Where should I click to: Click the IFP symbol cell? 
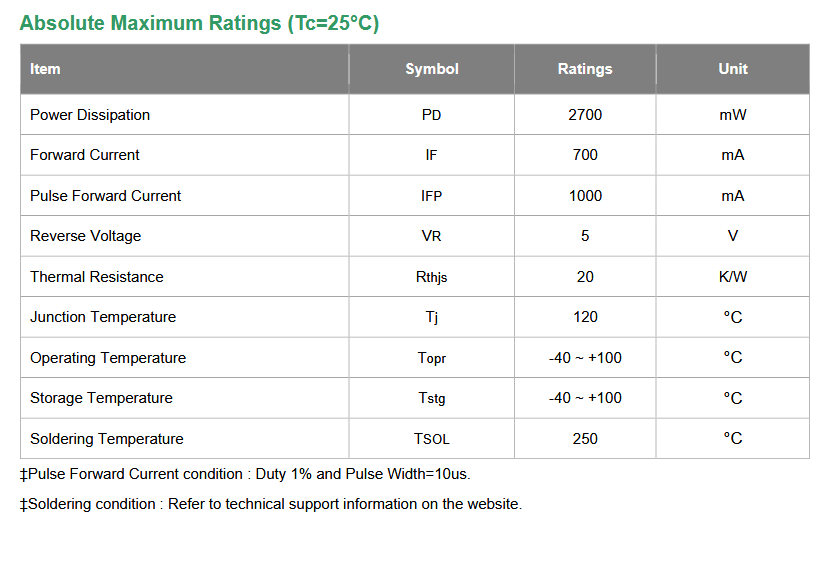(x=431, y=196)
